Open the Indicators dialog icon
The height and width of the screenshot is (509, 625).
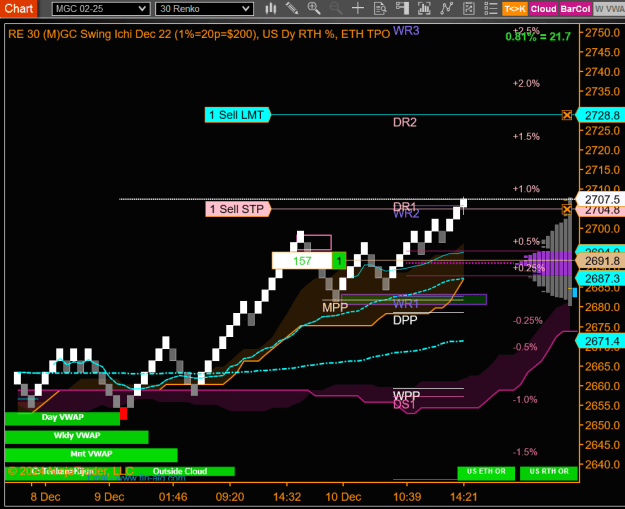pos(446,8)
